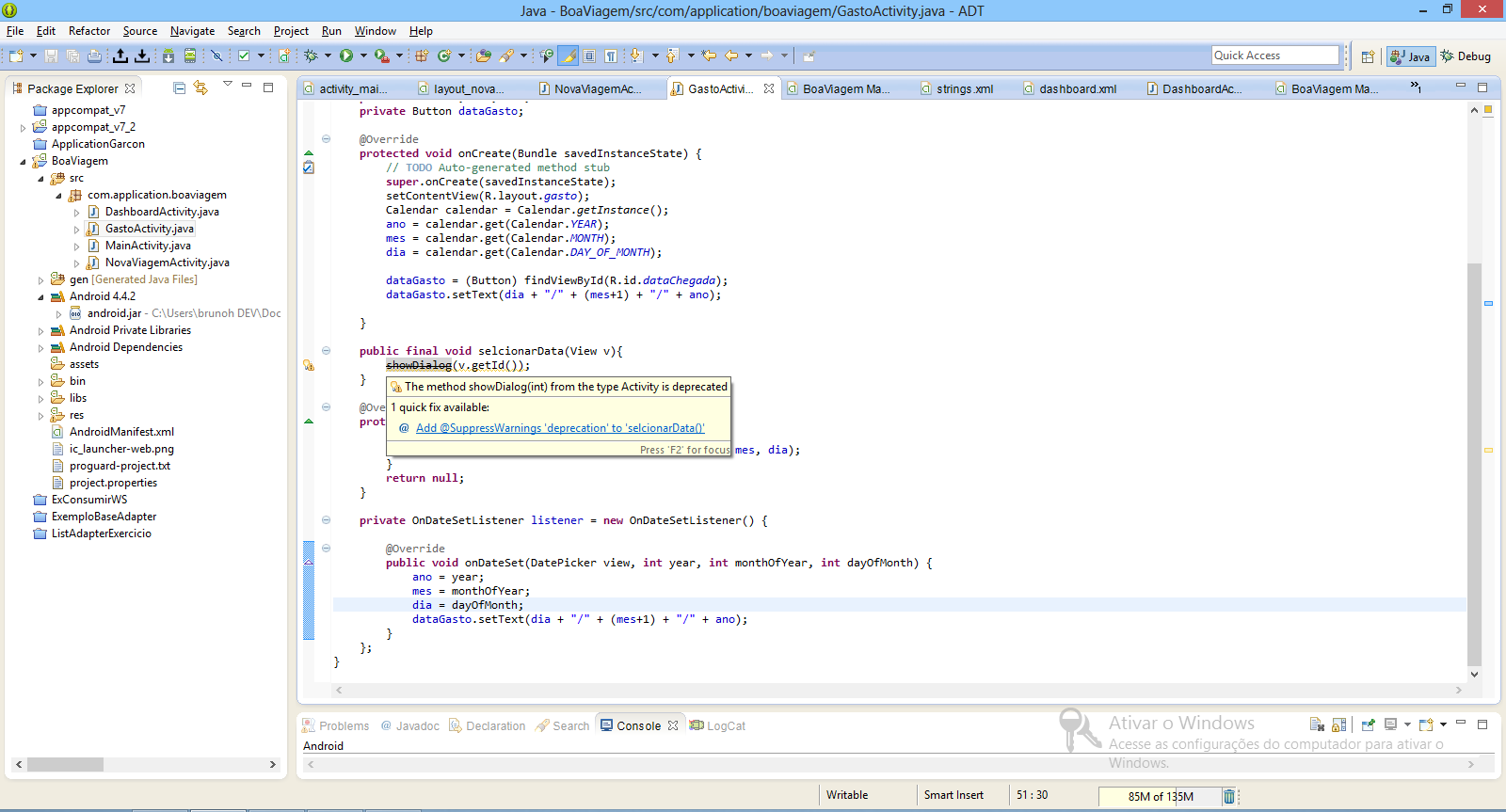This screenshot has width=1506, height=812.
Task: Open the Run button dropdown arrow
Action: [363, 56]
